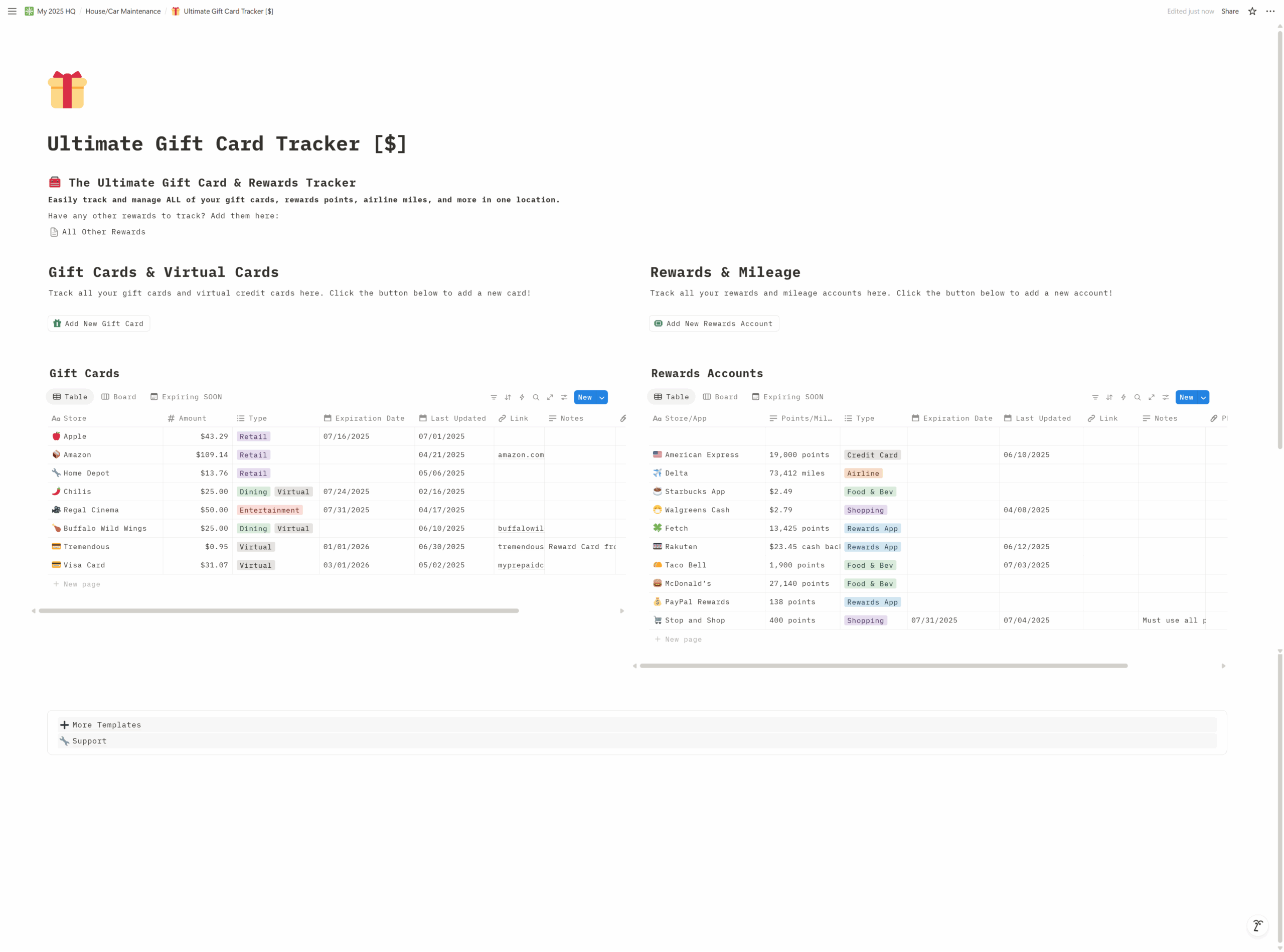Open the sidebar hamburger menu

[12, 11]
